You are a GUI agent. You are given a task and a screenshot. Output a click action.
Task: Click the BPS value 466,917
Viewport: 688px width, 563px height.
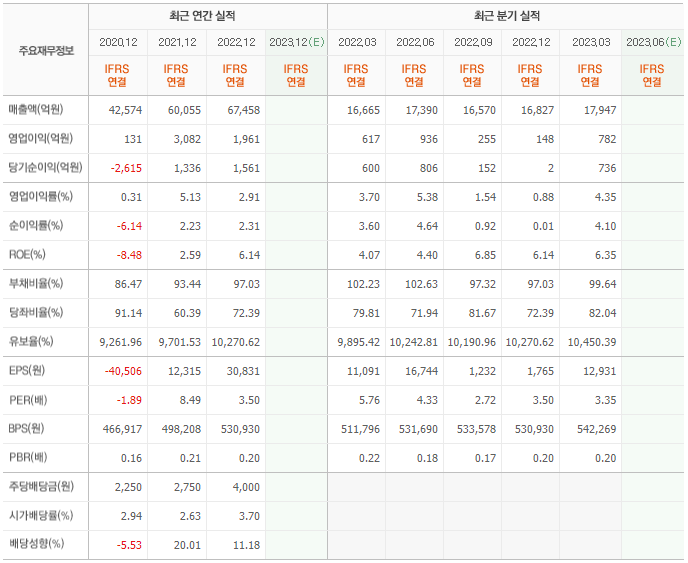pos(122,429)
